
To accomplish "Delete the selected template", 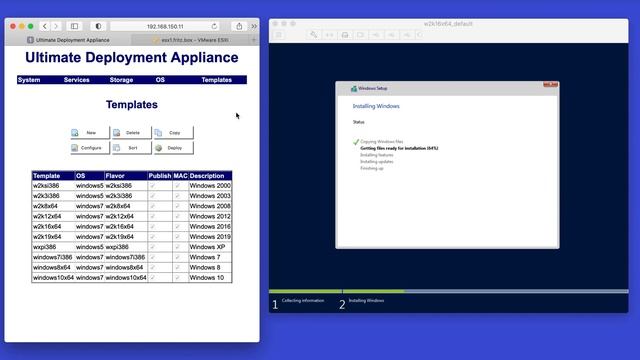I will pyautogui.click(x=132, y=133).
